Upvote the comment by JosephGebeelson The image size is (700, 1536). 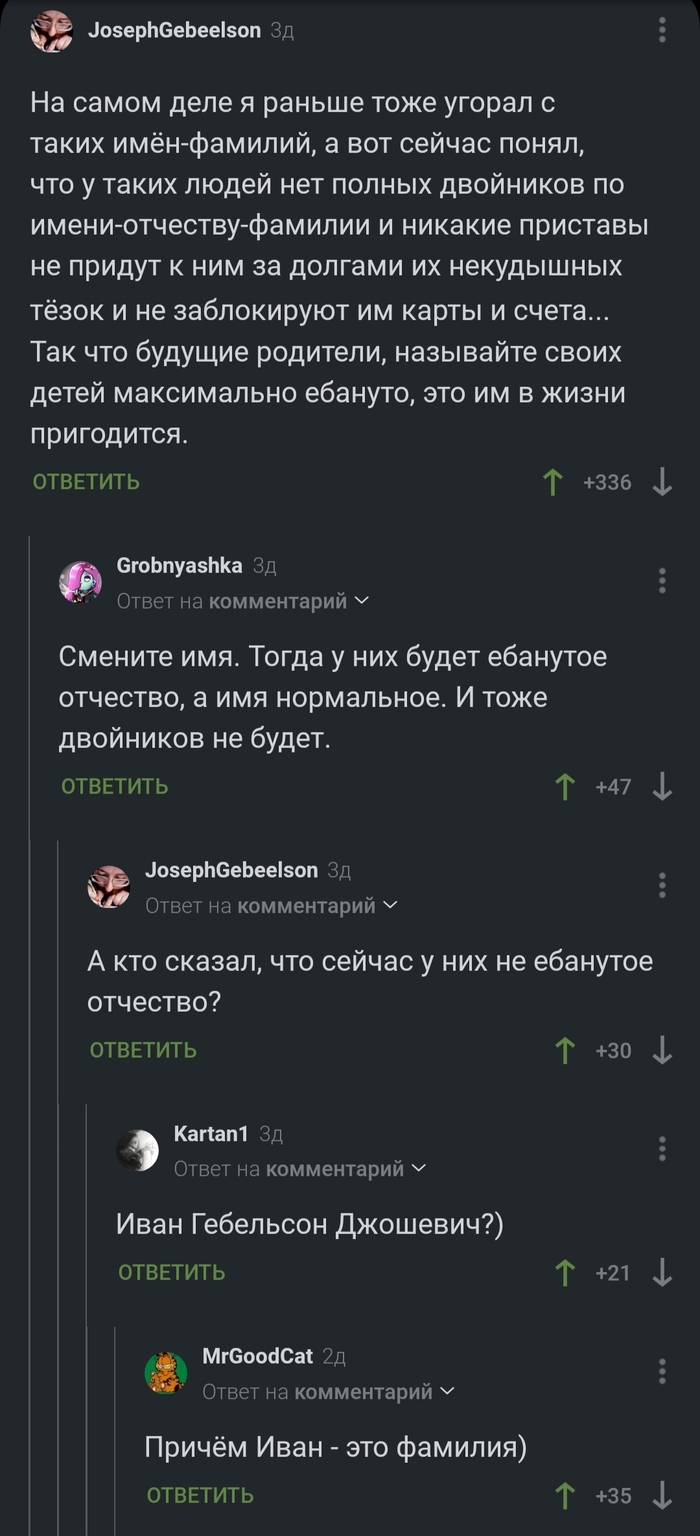553,481
